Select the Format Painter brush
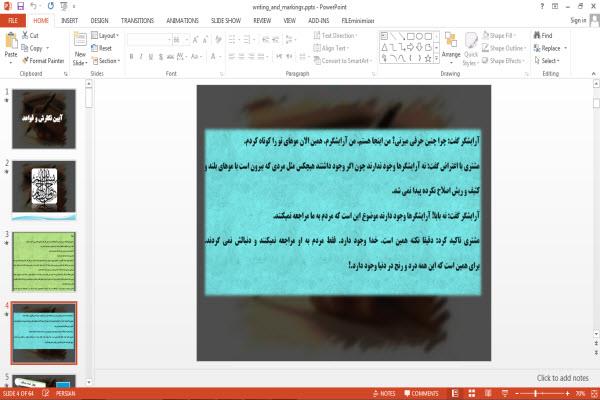Screen dimensions: 600x400 point(43,60)
